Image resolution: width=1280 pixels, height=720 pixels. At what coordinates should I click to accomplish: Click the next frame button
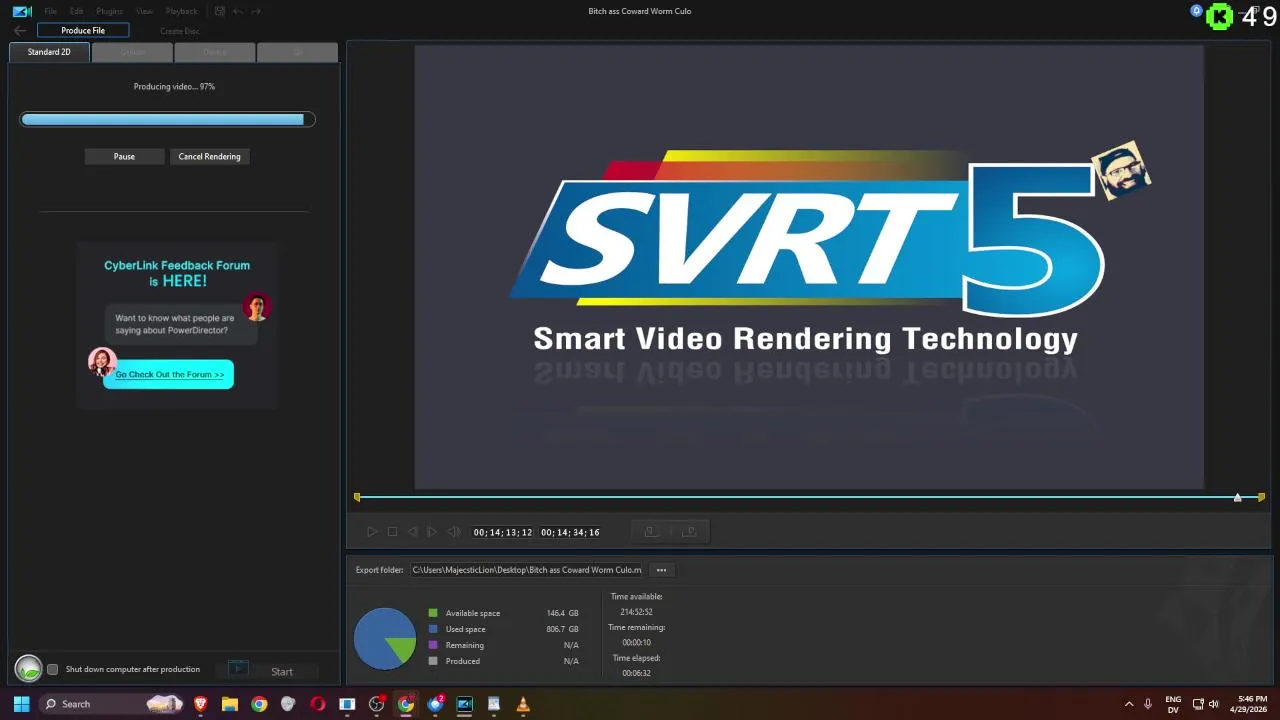point(432,532)
